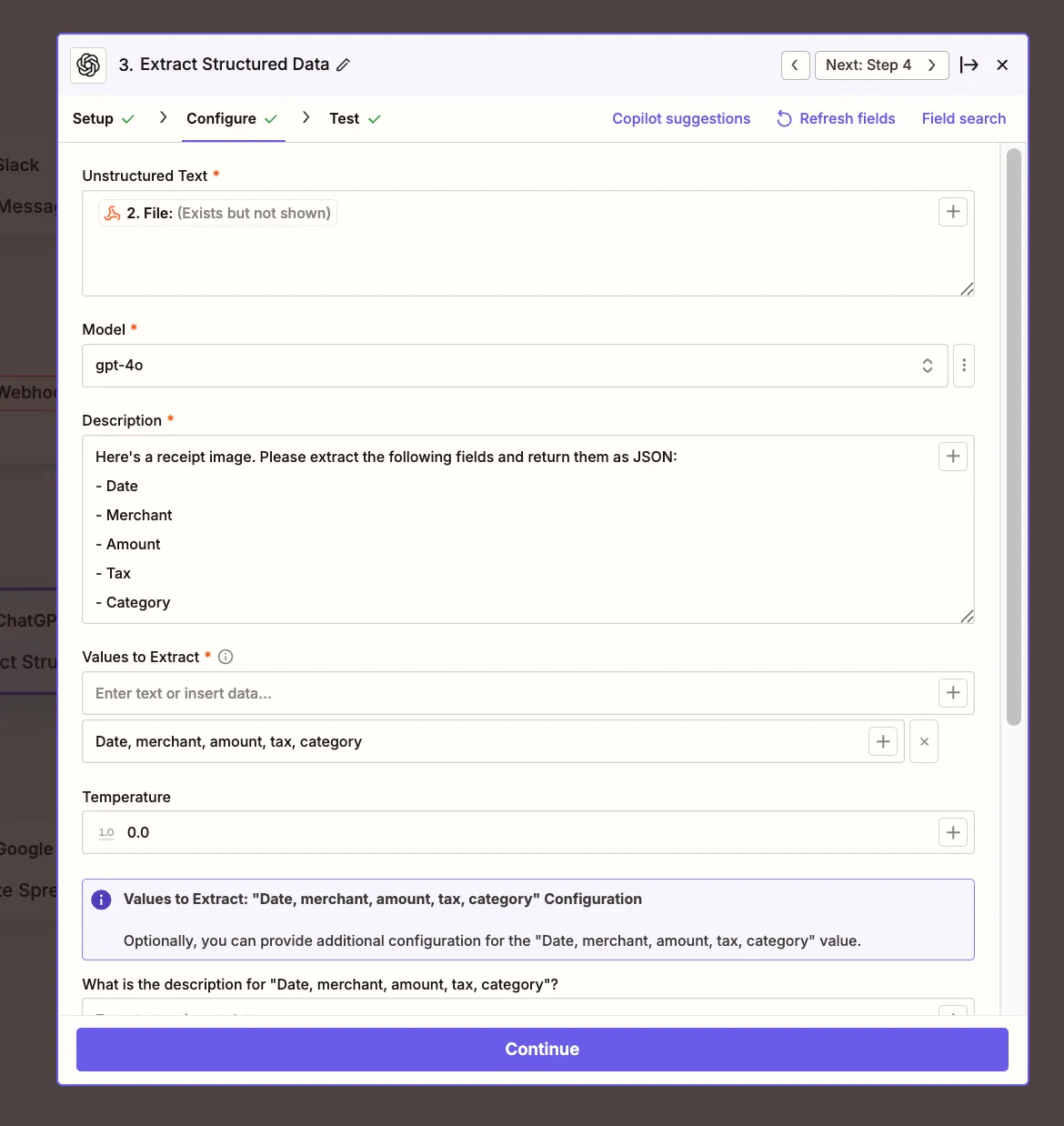The height and width of the screenshot is (1126, 1064).
Task: Click the Continue button
Action: (x=542, y=1050)
